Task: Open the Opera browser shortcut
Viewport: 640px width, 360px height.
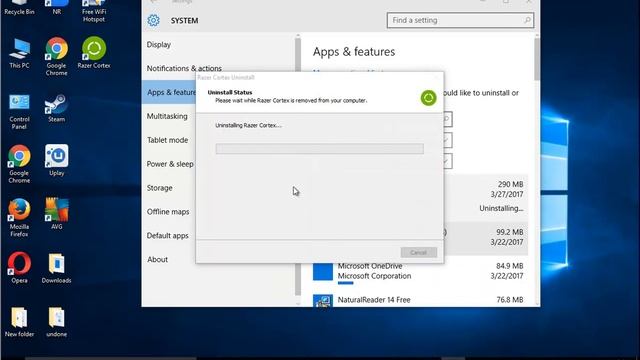Action: point(19,267)
